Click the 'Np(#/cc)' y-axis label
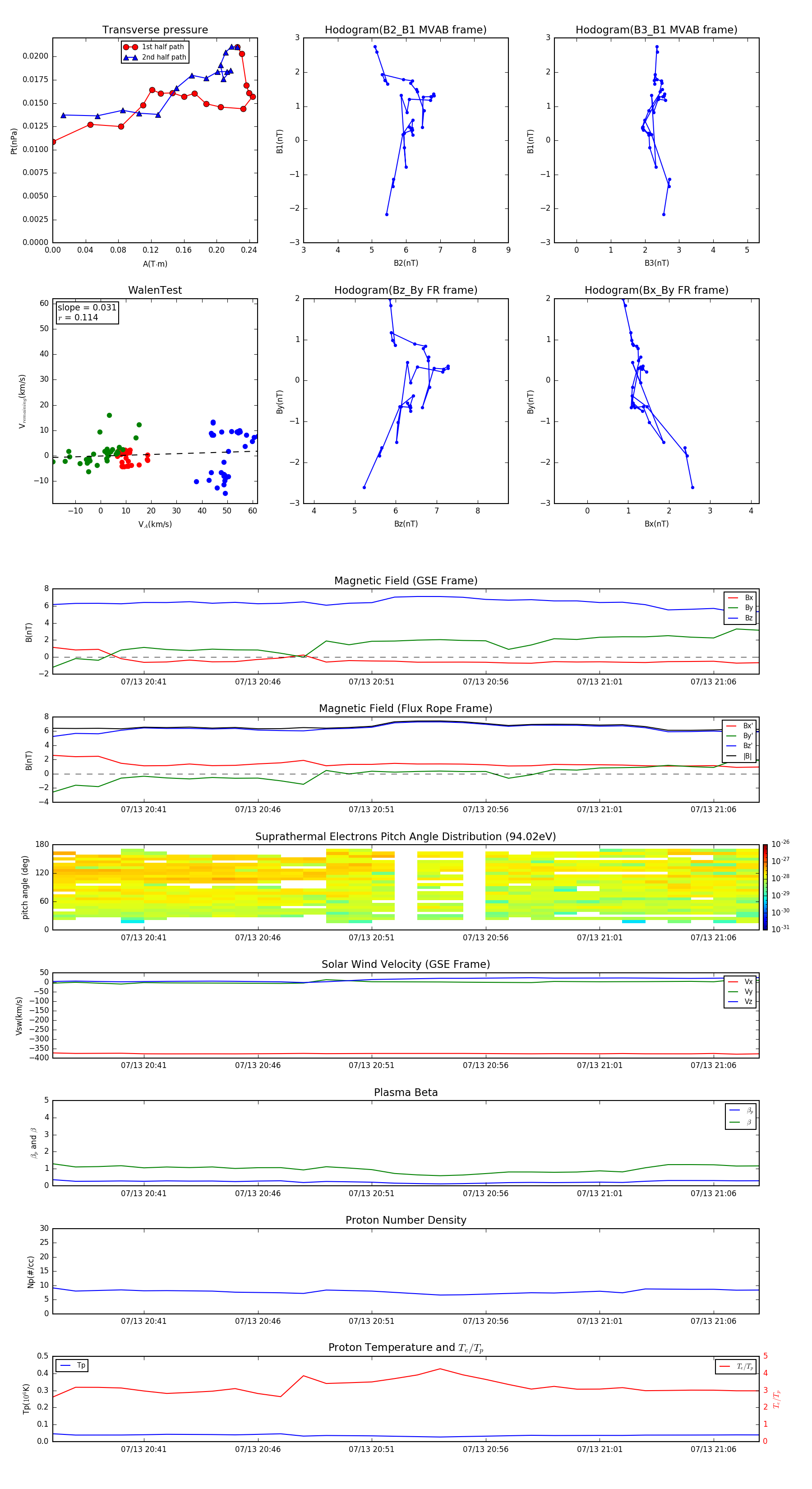 pyautogui.click(x=31, y=1272)
